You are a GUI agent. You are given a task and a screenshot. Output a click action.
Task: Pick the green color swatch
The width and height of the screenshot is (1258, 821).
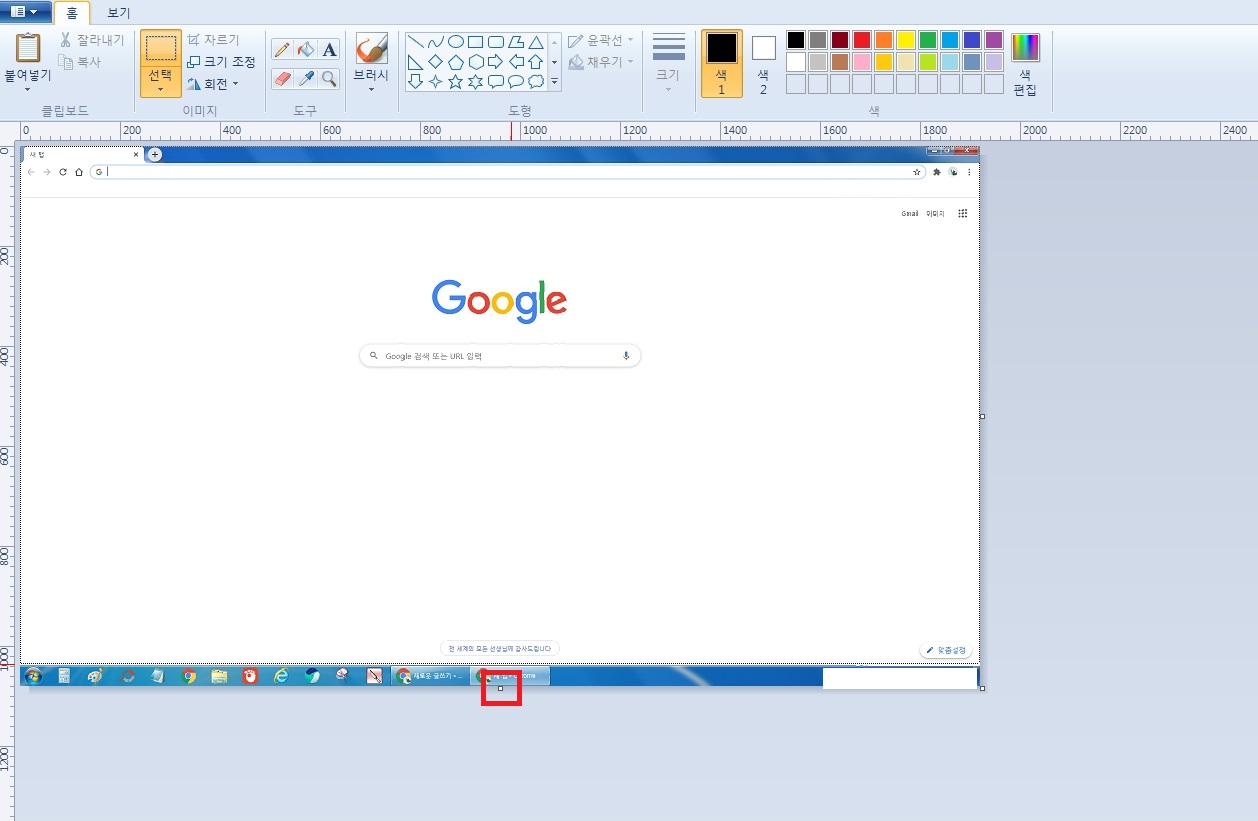(x=927, y=40)
